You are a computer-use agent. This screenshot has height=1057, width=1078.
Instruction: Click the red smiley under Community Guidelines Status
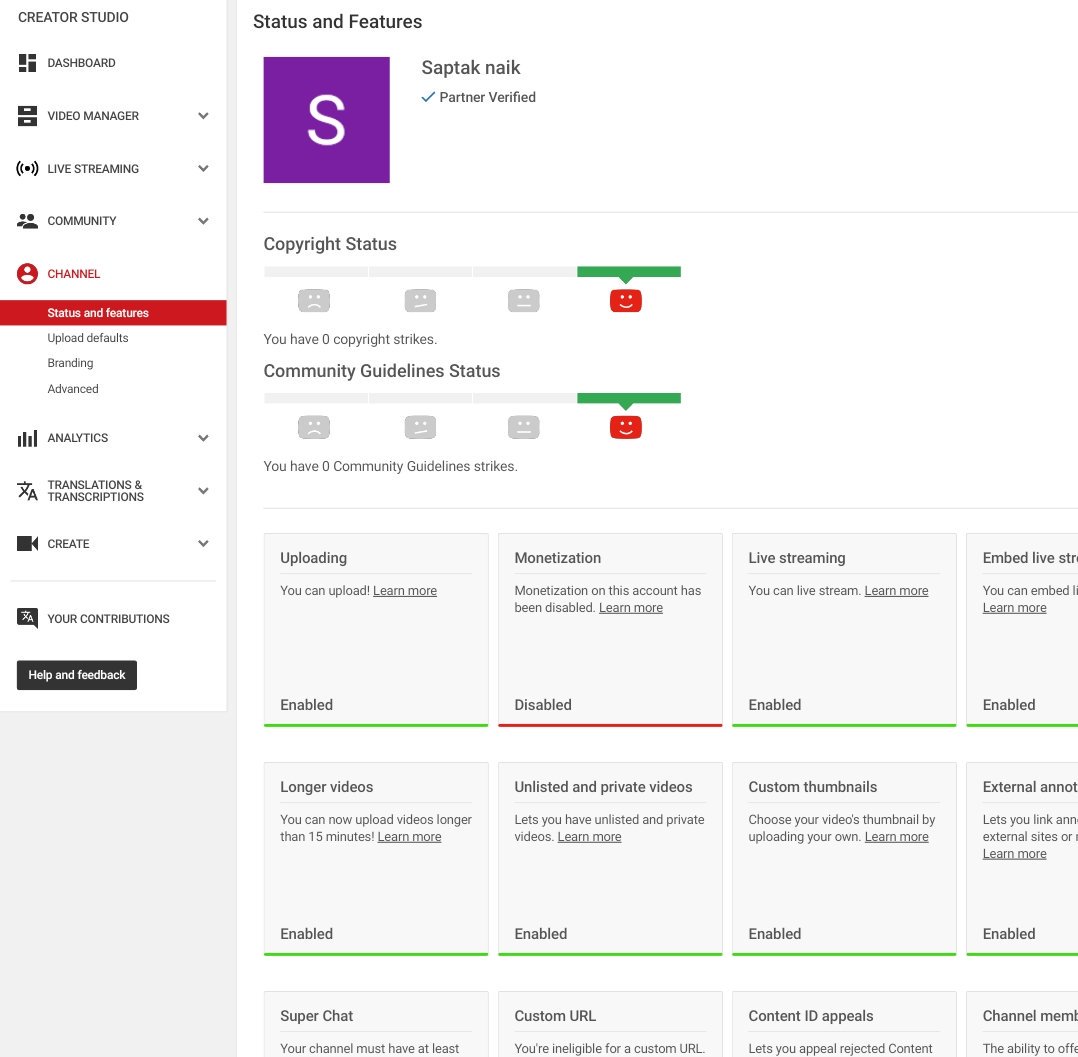pos(626,427)
